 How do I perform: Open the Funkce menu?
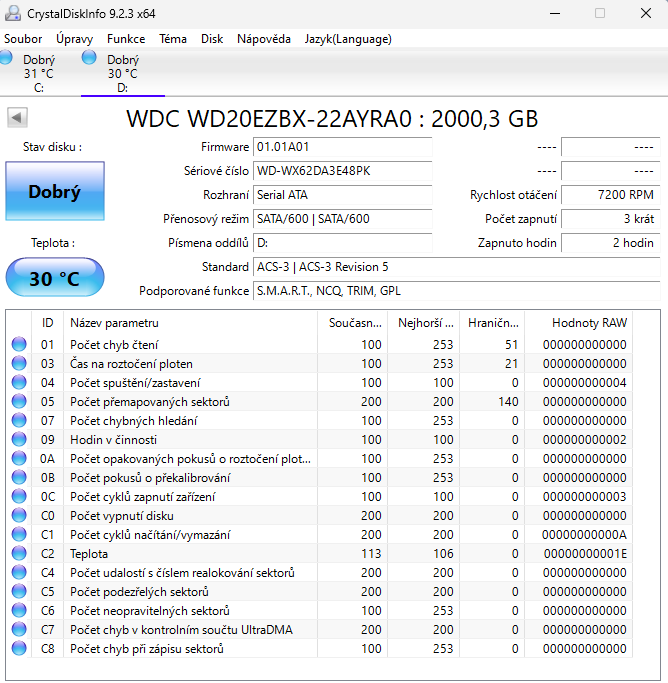[x=126, y=39]
